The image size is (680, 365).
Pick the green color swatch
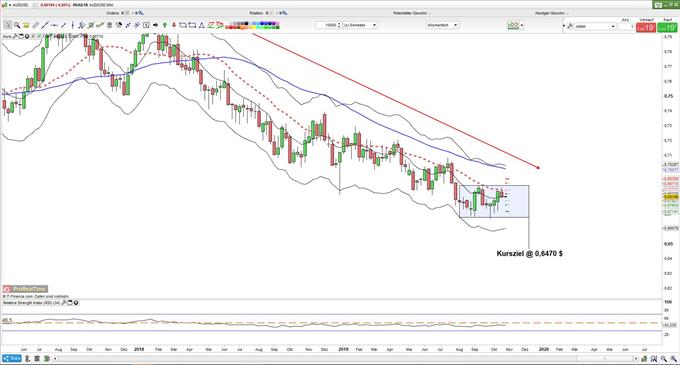265,27
